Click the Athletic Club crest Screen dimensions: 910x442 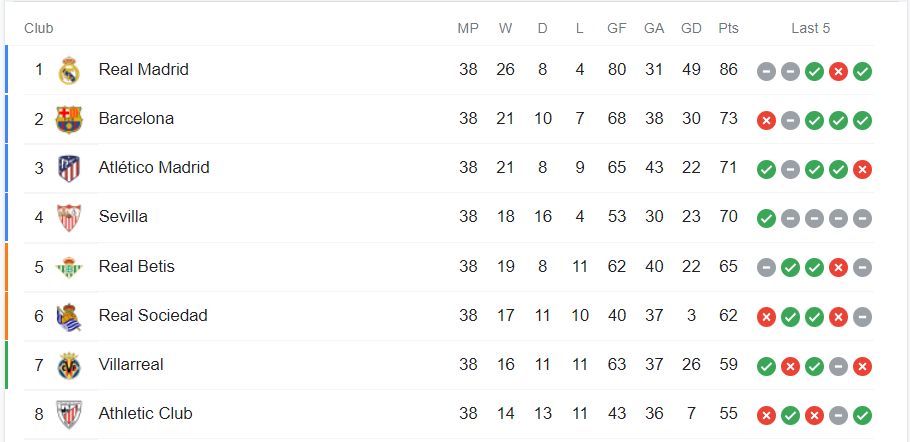click(x=69, y=415)
